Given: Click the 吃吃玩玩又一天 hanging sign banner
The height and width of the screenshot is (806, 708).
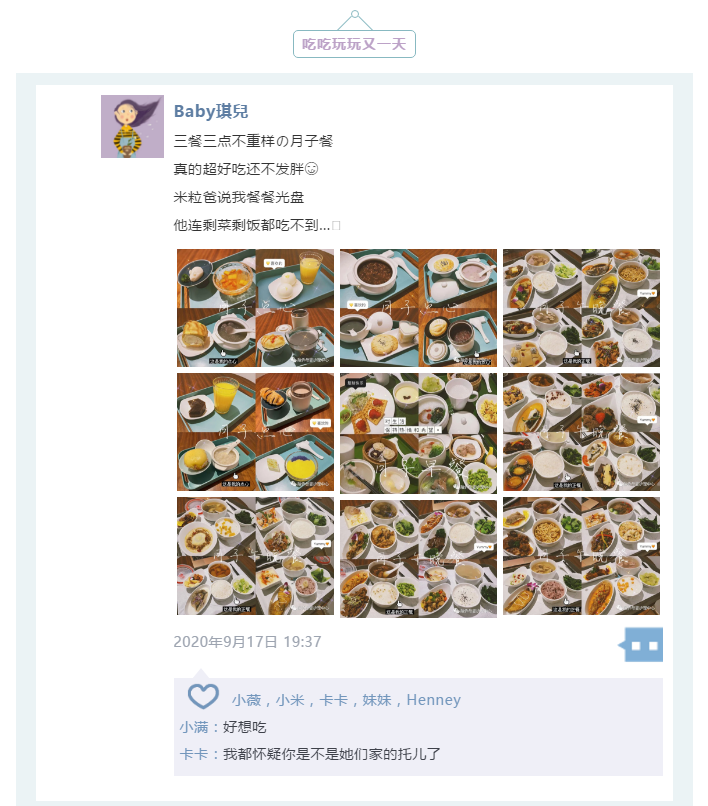Looking at the screenshot, I should pyautogui.click(x=354, y=44).
